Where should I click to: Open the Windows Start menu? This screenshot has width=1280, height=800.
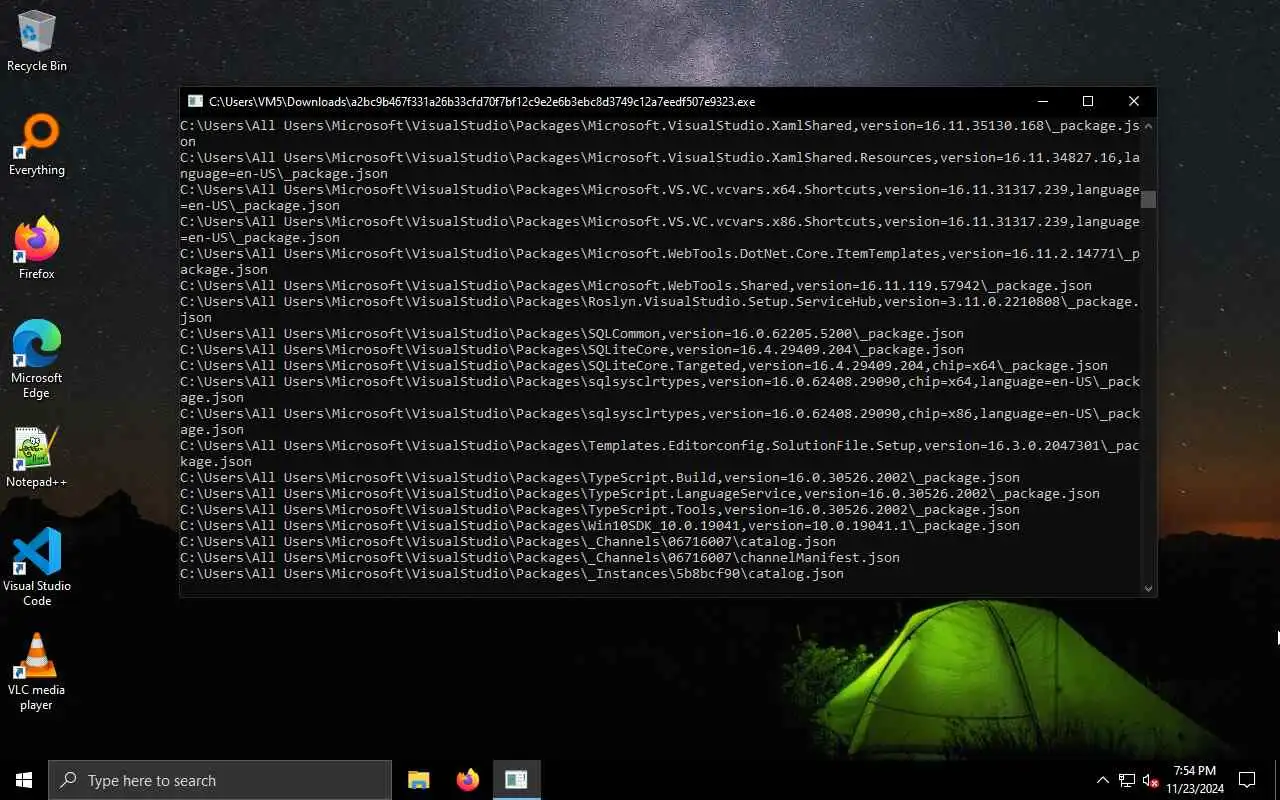(x=24, y=780)
